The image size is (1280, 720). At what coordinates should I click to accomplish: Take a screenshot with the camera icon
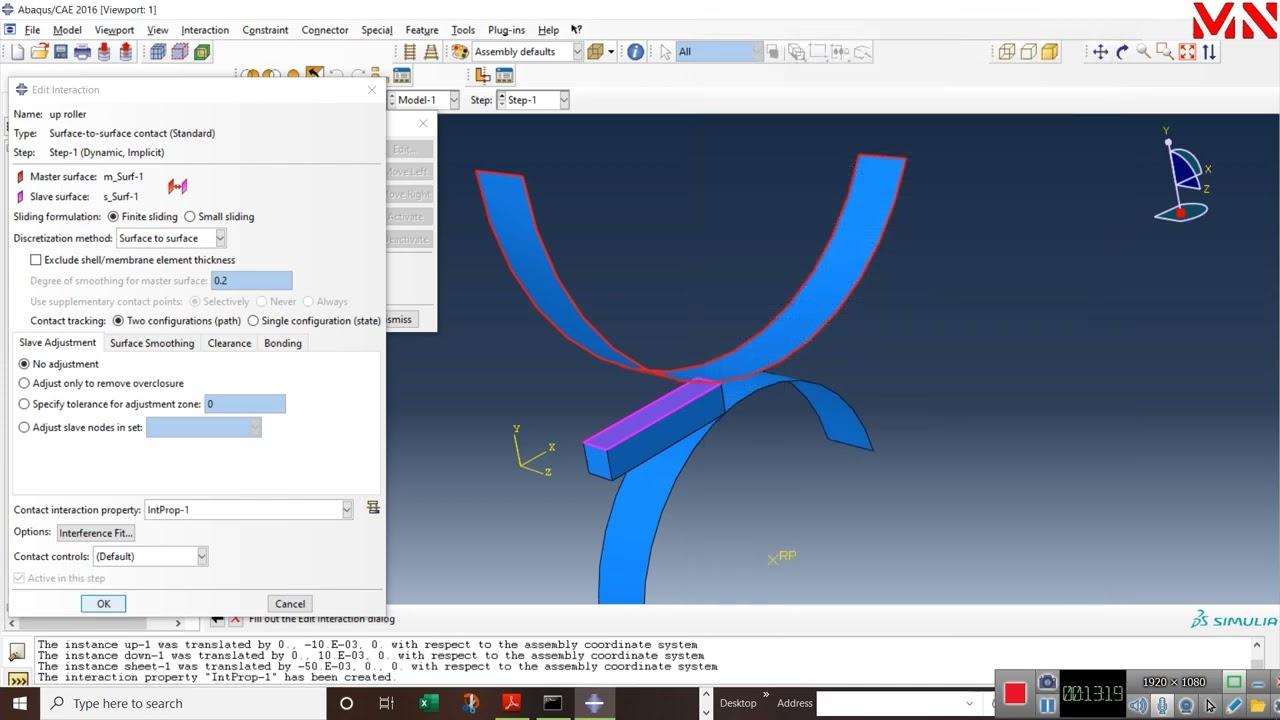pyautogui.click(x=1047, y=682)
